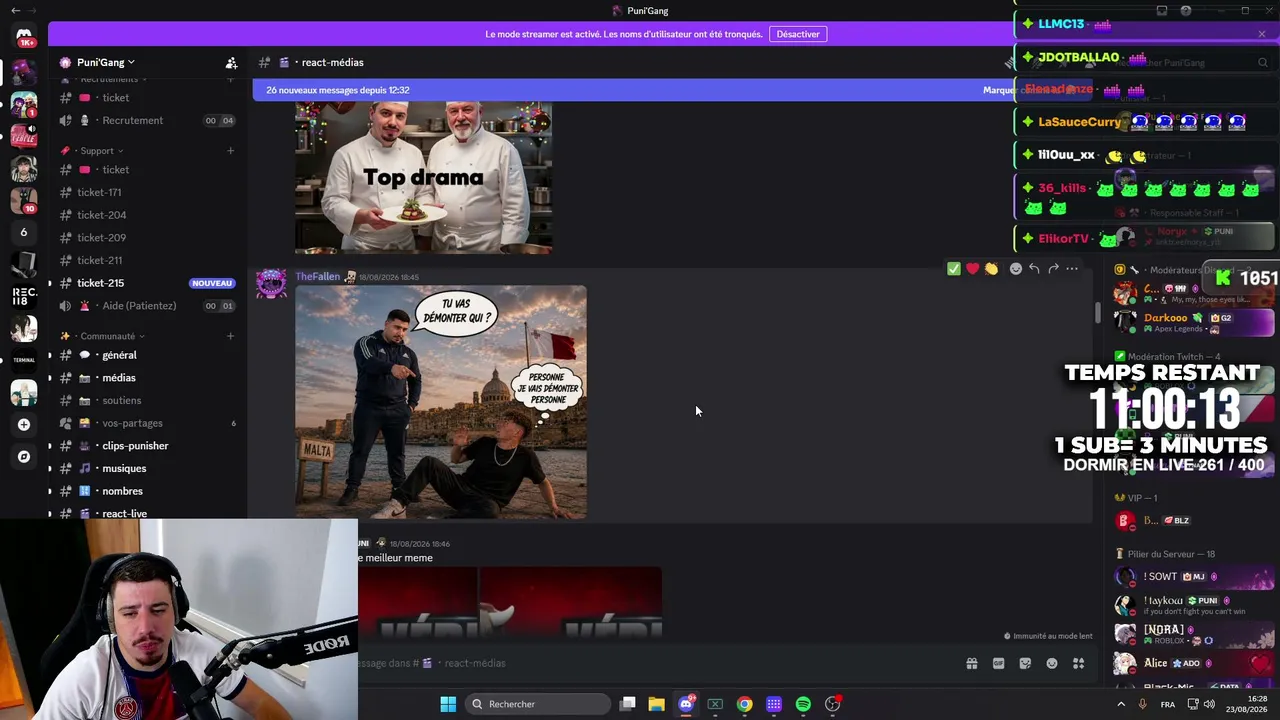Open TheFallen's avatar
Viewport: 1280px width, 720px height.
coord(271,284)
